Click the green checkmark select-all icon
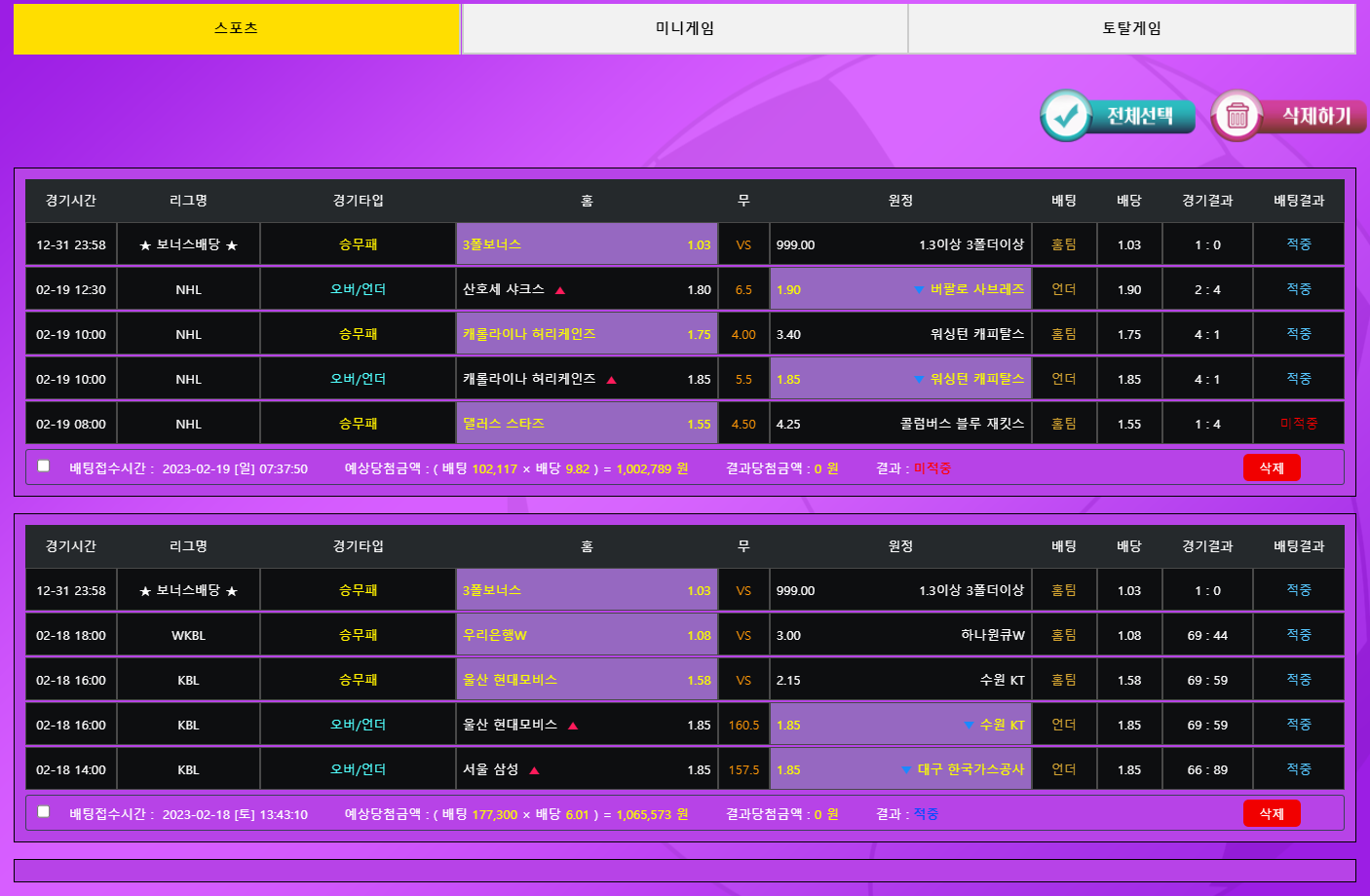This screenshot has width=1370, height=896. tap(1066, 116)
